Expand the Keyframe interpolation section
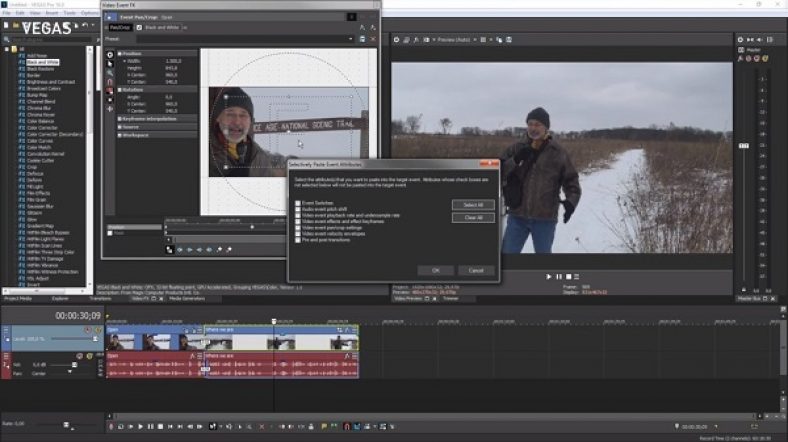Screen dimensions: 788x442 point(120,119)
